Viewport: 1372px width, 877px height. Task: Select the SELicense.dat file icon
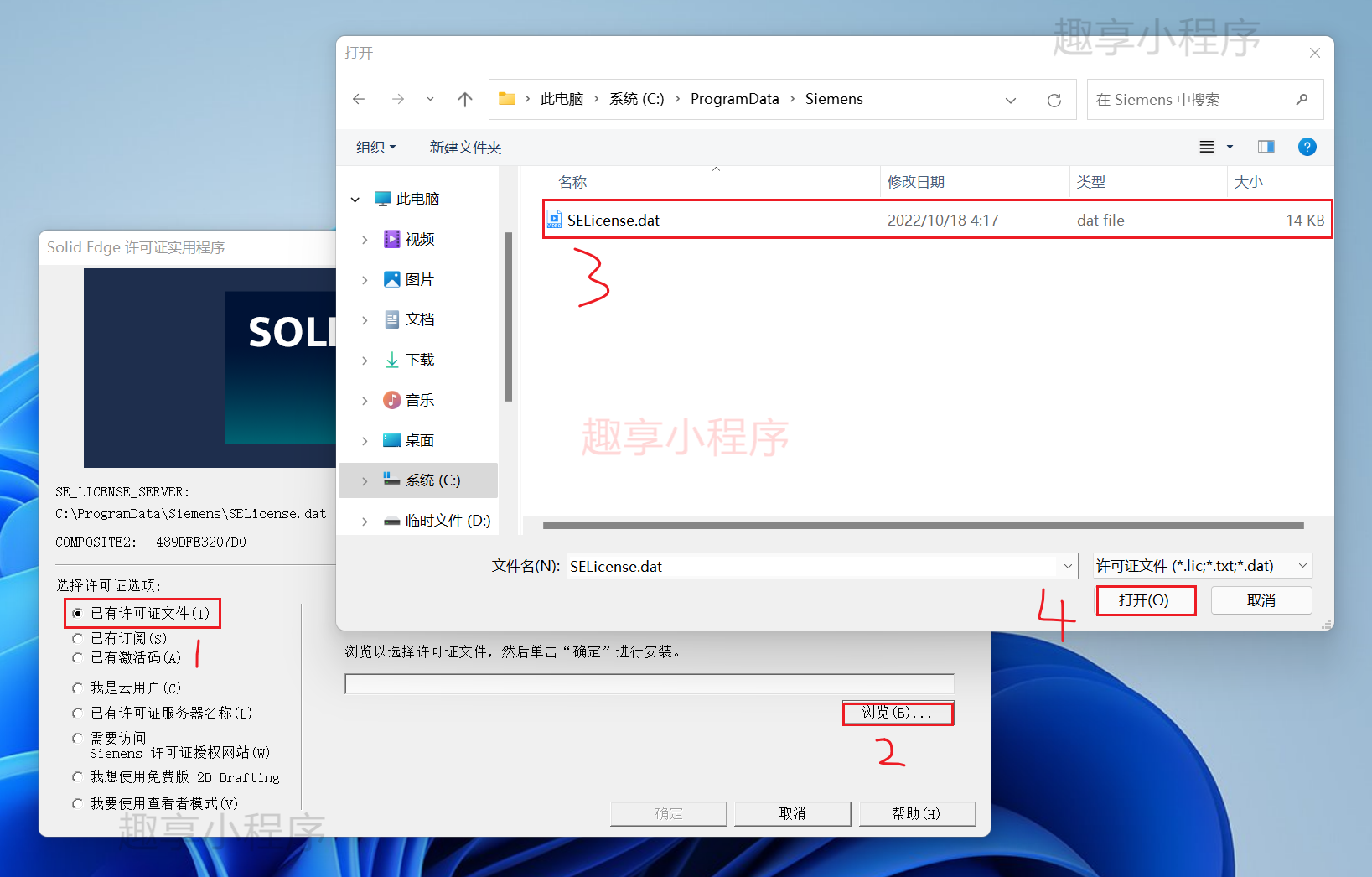pyautogui.click(x=555, y=220)
